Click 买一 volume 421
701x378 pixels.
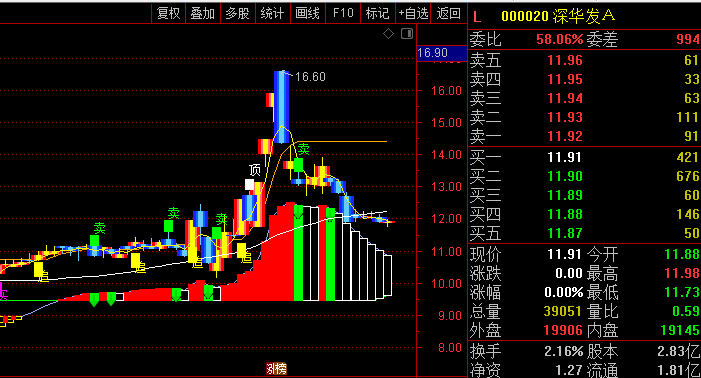coord(688,157)
